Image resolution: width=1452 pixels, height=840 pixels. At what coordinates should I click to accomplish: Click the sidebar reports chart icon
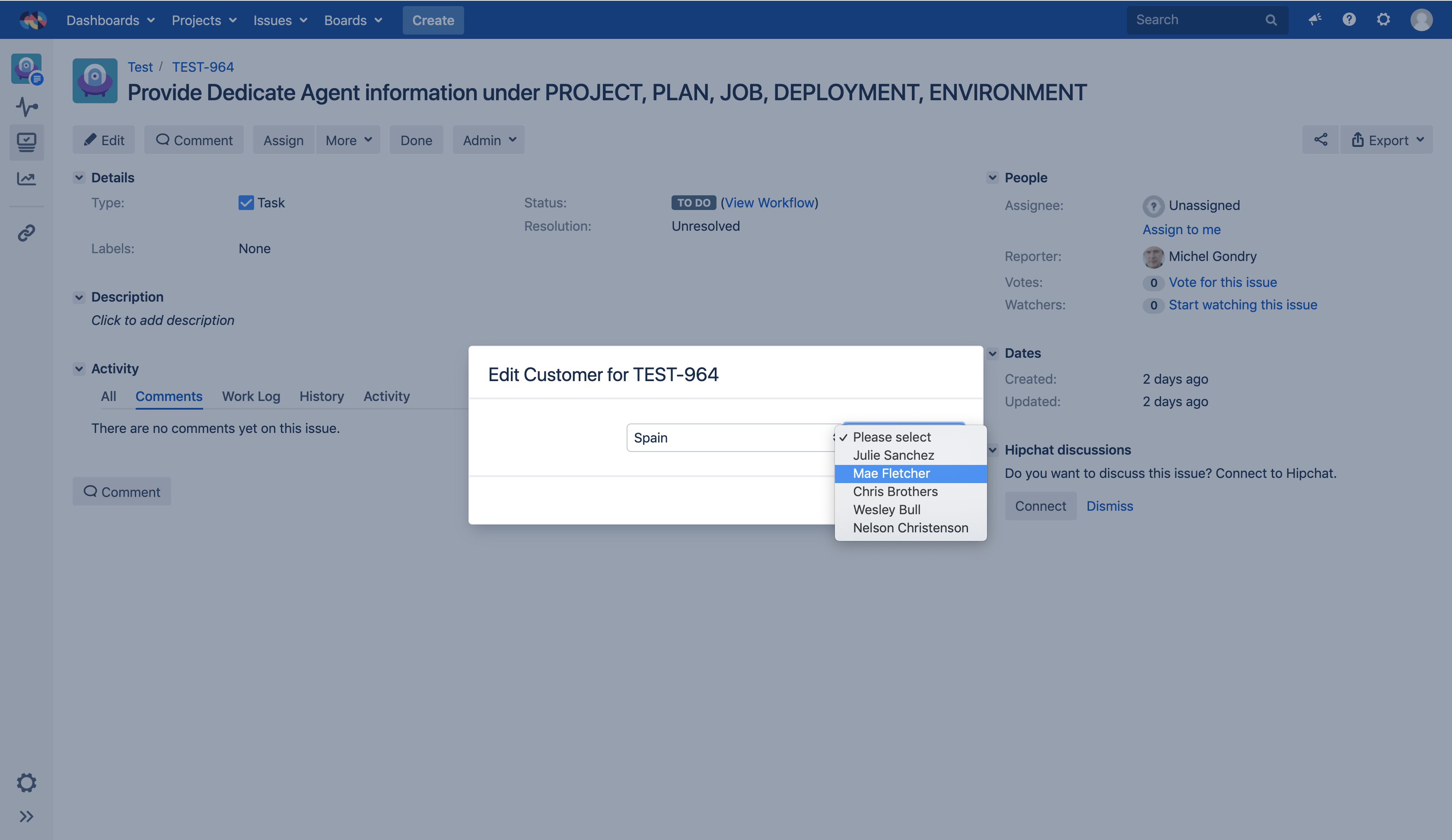pyautogui.click(x=26, y=178)
